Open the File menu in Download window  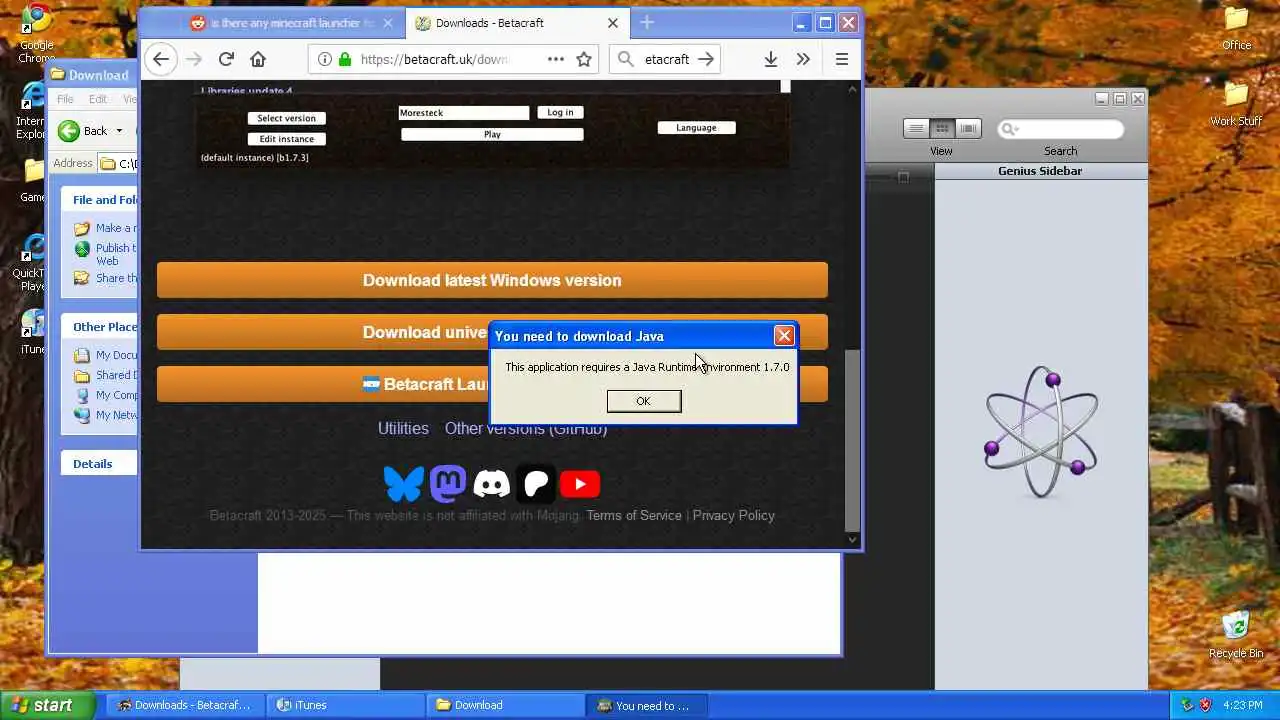tap(65, 99)
